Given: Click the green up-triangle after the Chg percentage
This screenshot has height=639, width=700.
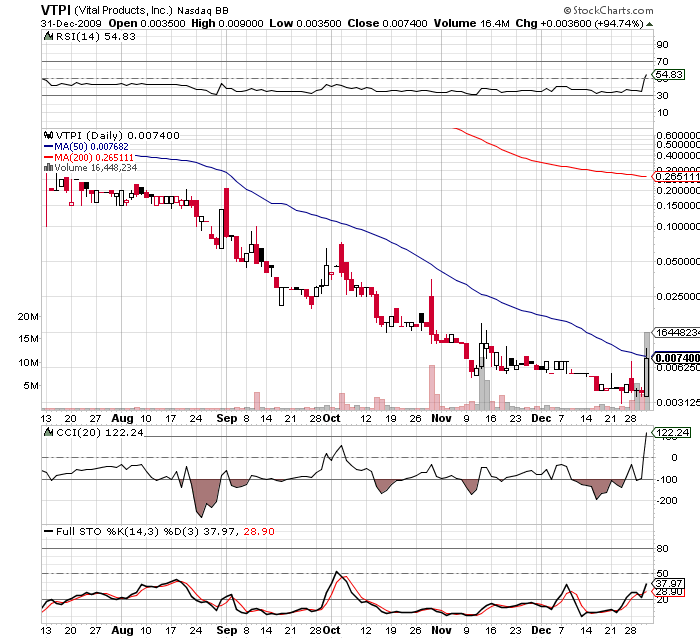Looking at the screenshot, I should tap(649, 24).
